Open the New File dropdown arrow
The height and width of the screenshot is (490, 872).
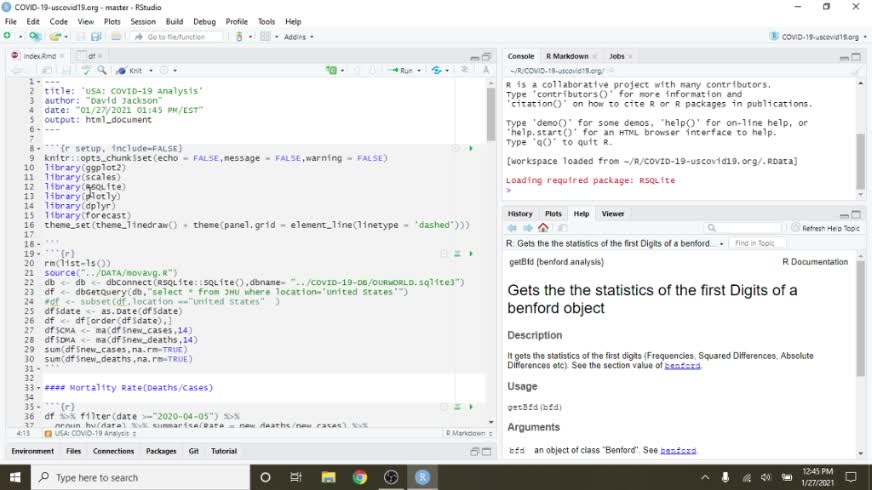point(20,37)
